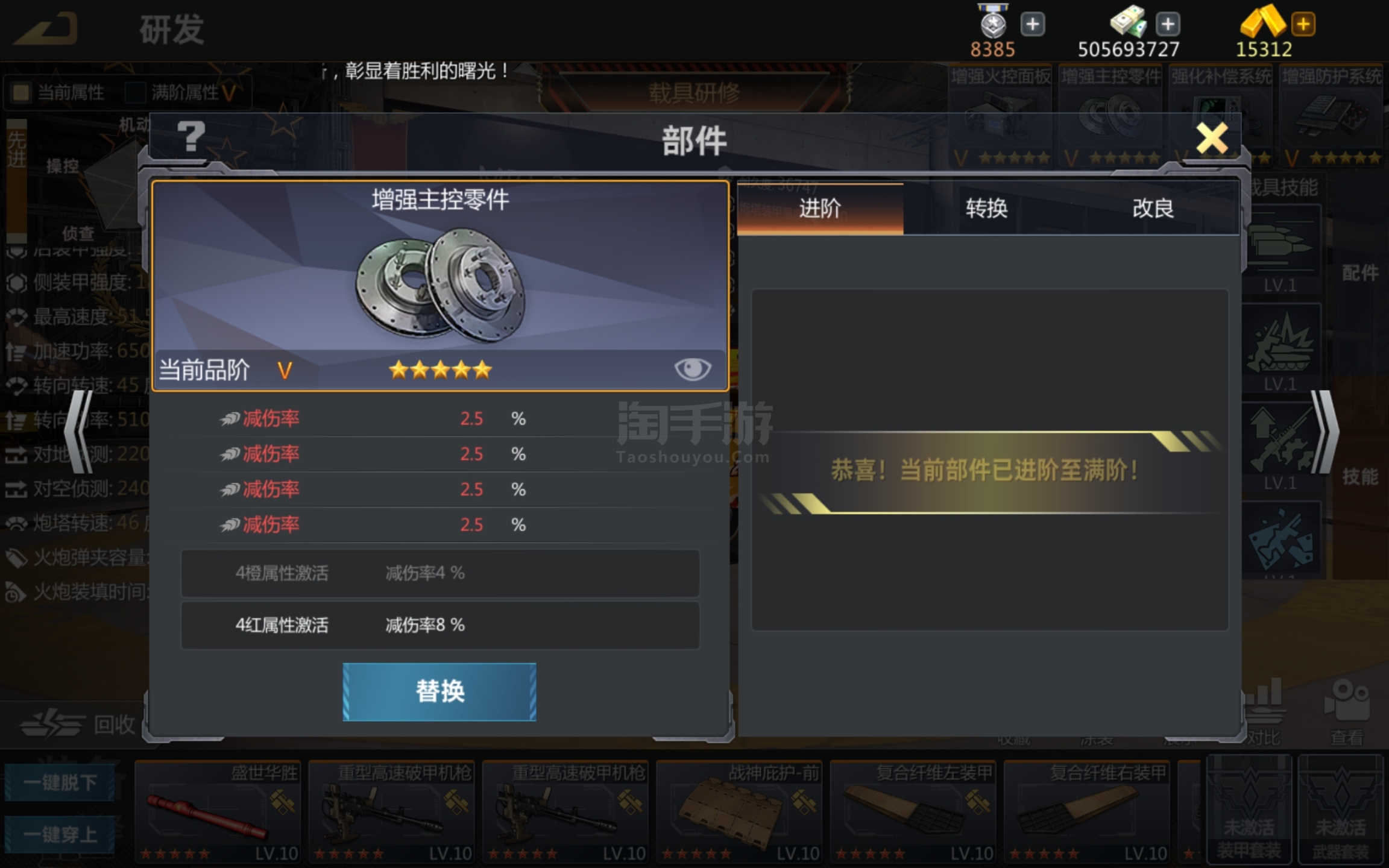Viewport: 1389px width, 868px height.
Task: Go back using the top-left return arrow
Action: click(x=46, y=29)
